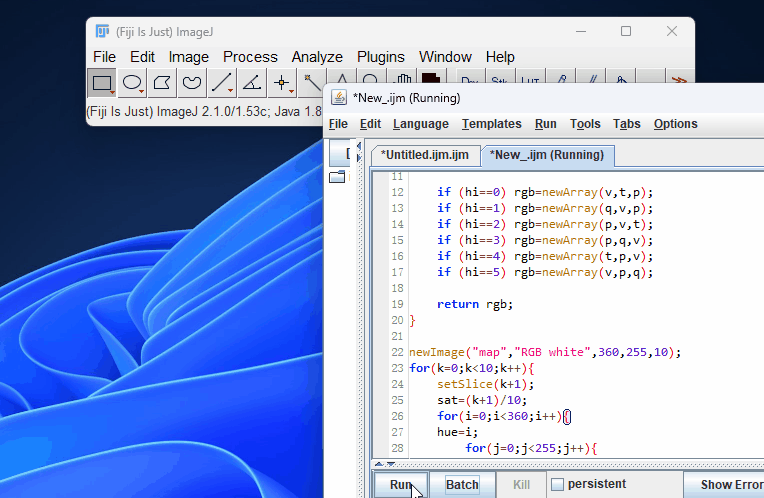
Task: Select the Polygon selection tool
Action: (x=162, y=83)
